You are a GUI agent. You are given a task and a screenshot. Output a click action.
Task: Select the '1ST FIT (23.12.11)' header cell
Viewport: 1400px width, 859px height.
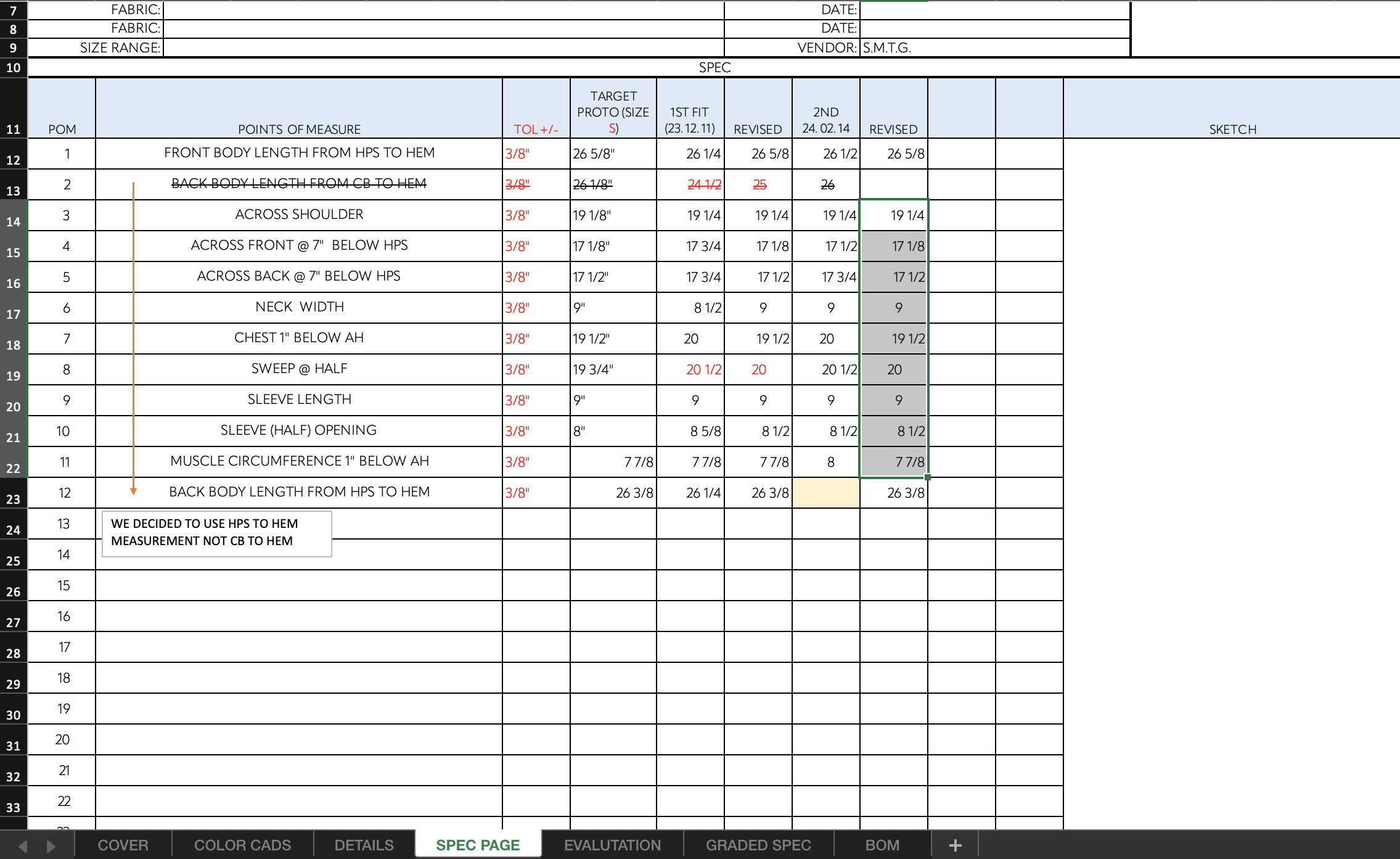[690, 108]
